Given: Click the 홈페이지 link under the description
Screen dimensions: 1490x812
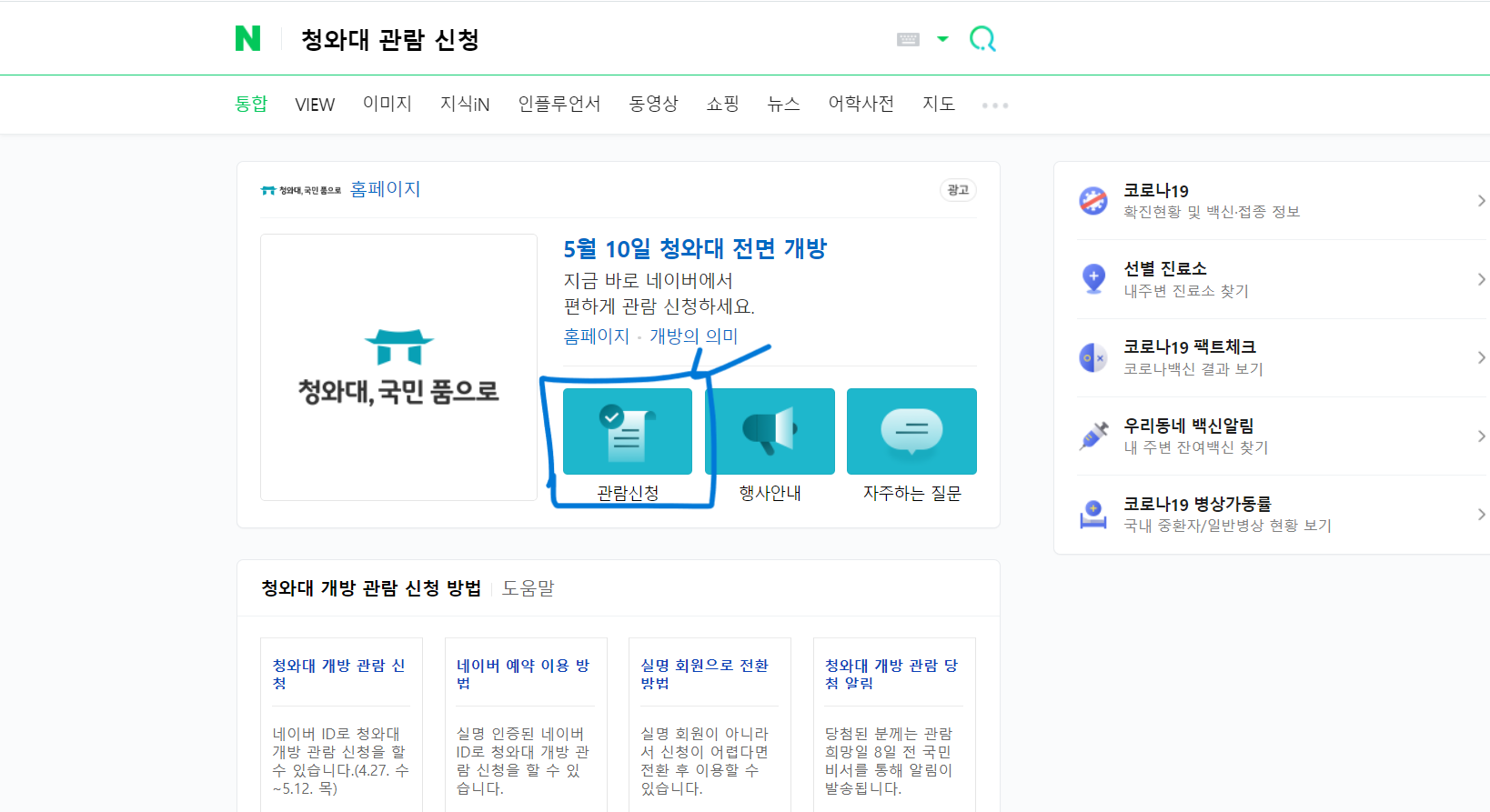Looking at the screenshot, I should (x=597, y=336).
